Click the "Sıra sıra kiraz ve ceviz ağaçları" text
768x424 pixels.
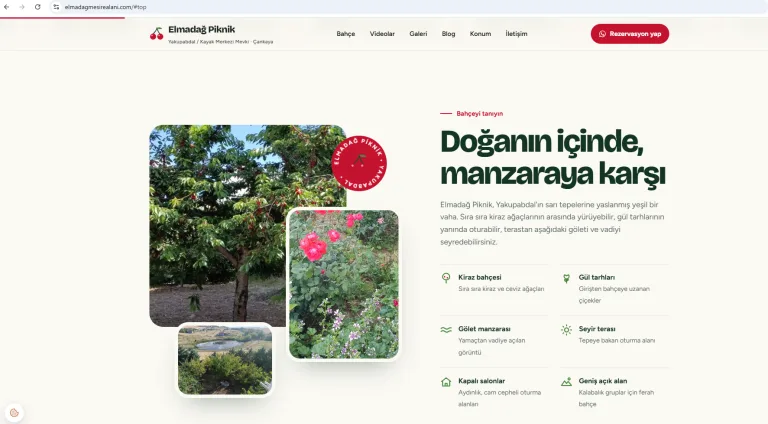(x=501, y=289)
